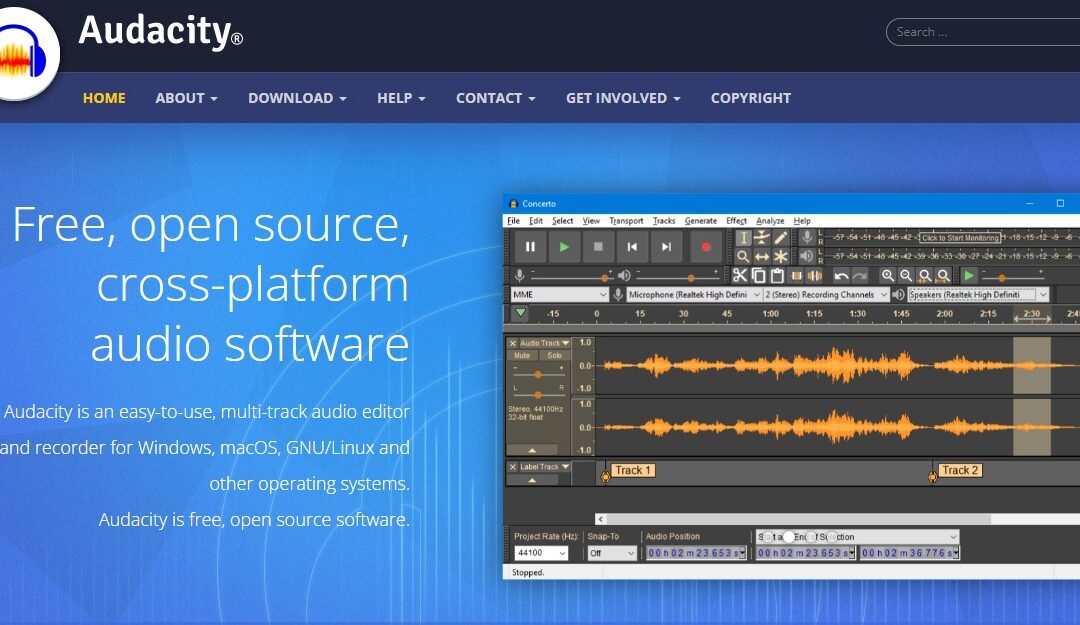Click the Play-at-speed green icon
The image size is (1080, 625).
tap(969, 276)
